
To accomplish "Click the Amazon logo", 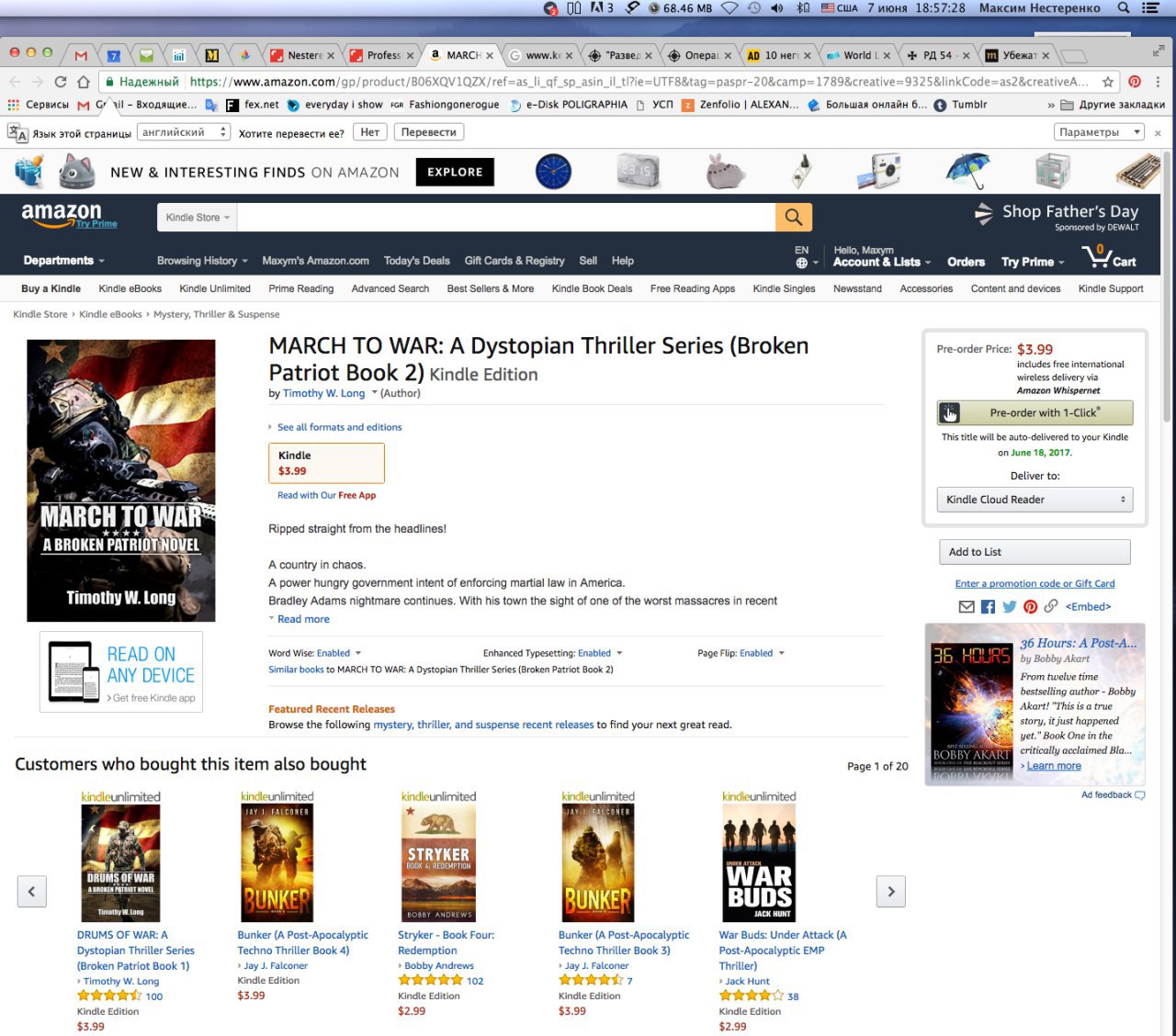I will coord(62,215).
